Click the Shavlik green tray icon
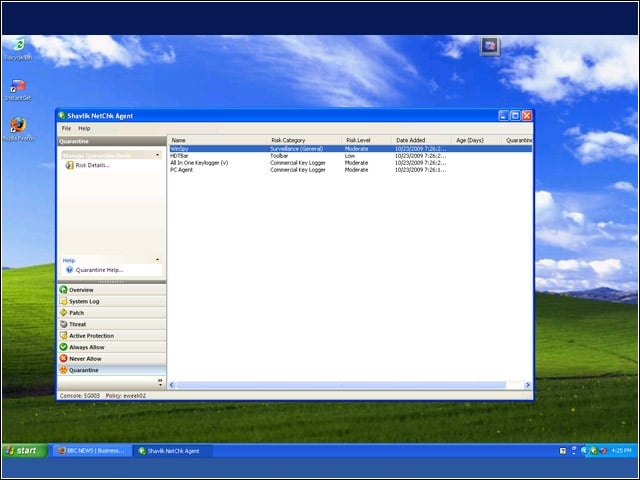Image resolution: width=640 pixels, height=480 pixels. click(594, 451)
